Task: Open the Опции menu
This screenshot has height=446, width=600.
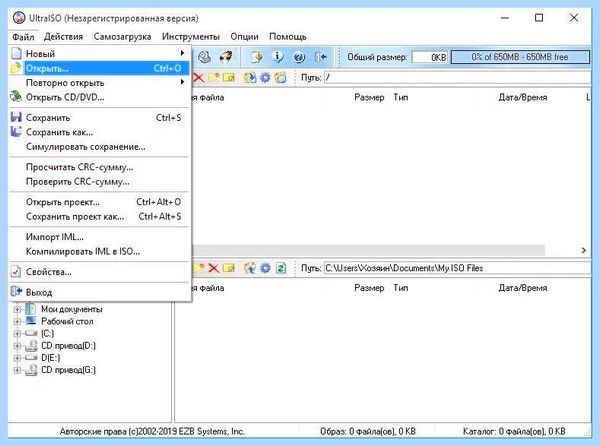Action: [x=244, y=37]
